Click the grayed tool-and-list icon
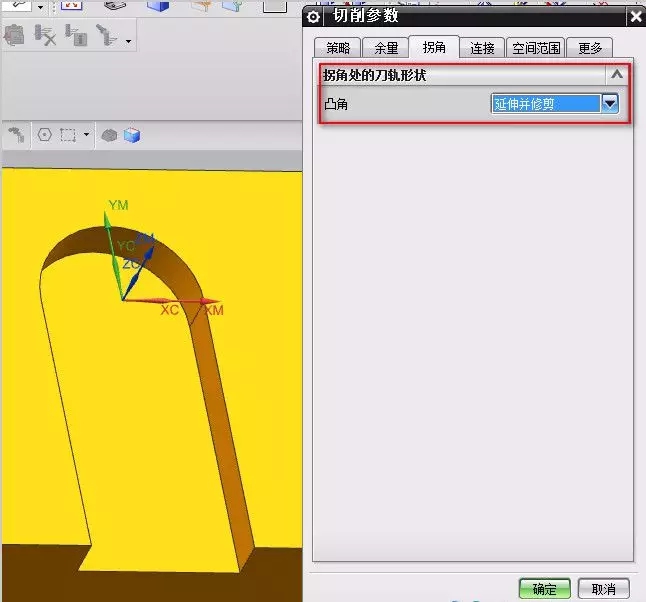Viewport: 646px width, 602px height. pos(76,35)
